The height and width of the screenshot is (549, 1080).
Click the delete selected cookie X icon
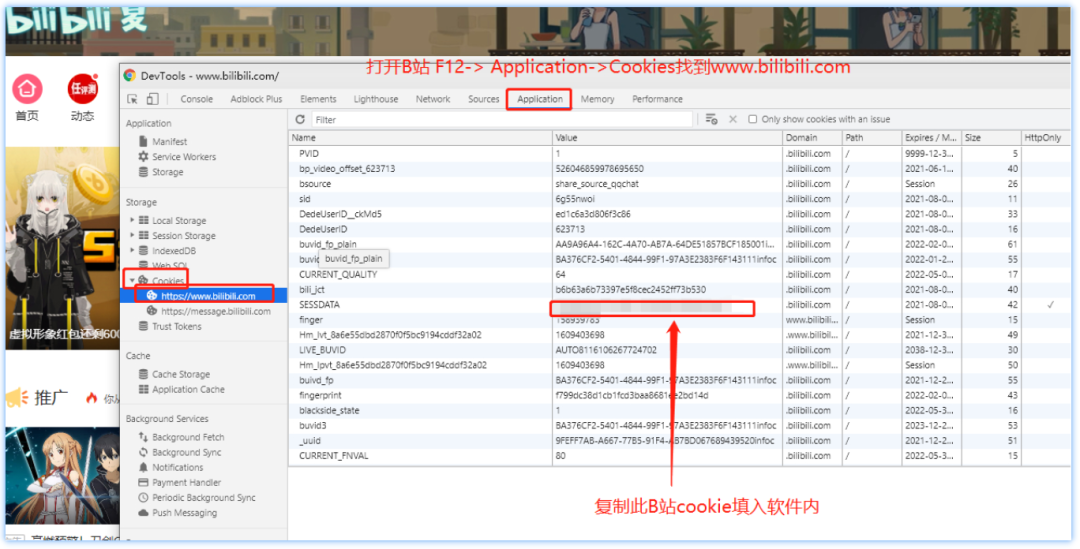pyautogui.click(x=733, y=119)
